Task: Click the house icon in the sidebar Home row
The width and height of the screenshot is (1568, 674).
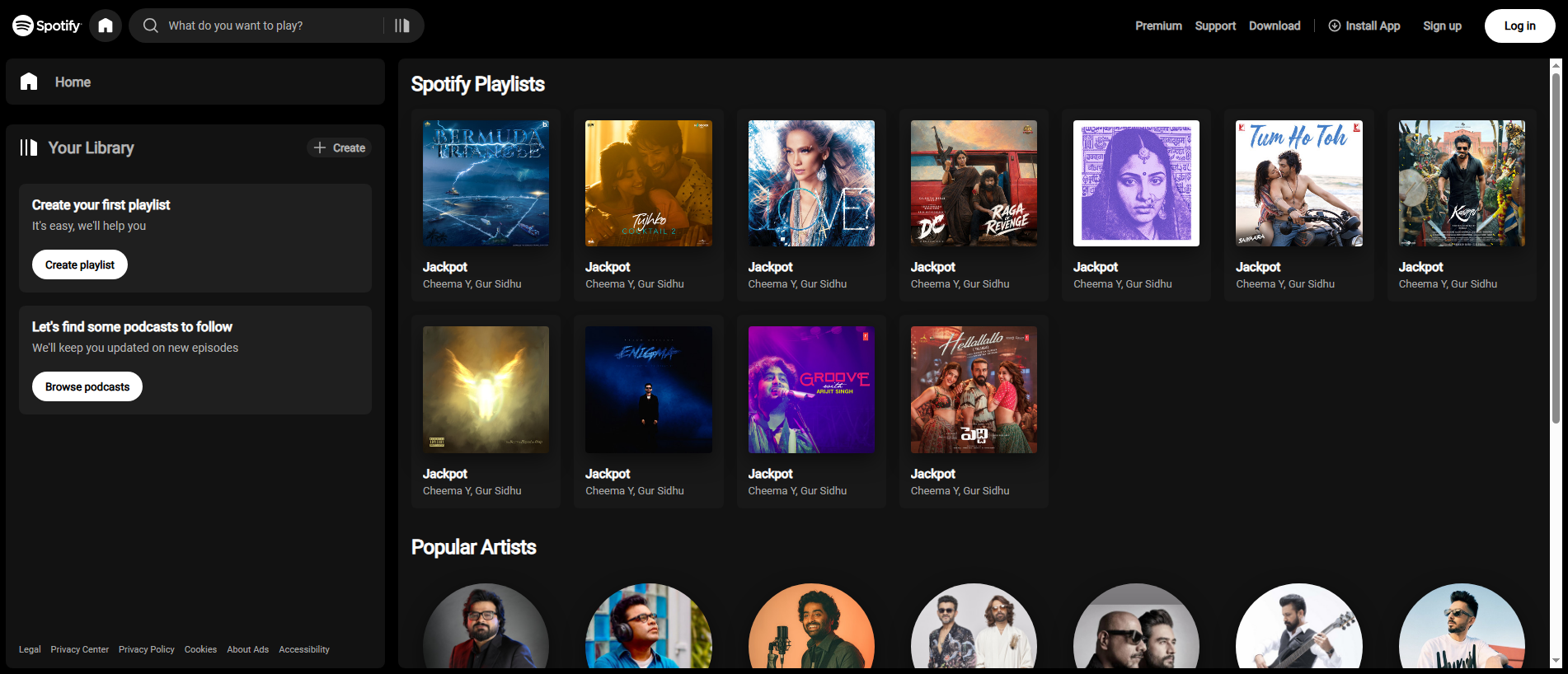Action: [x=29, y=82]
